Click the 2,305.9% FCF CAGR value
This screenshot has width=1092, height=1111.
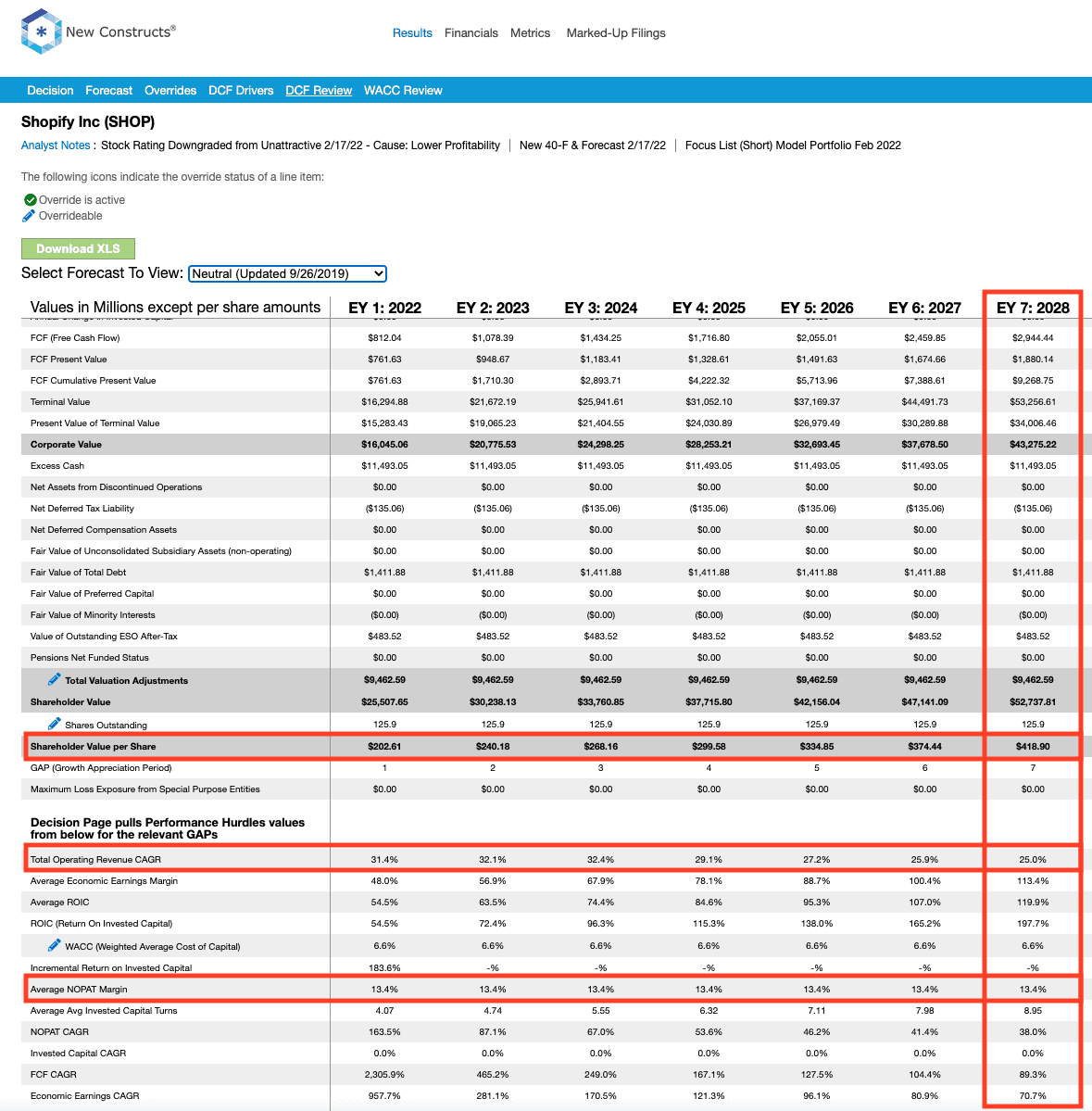384,1074
